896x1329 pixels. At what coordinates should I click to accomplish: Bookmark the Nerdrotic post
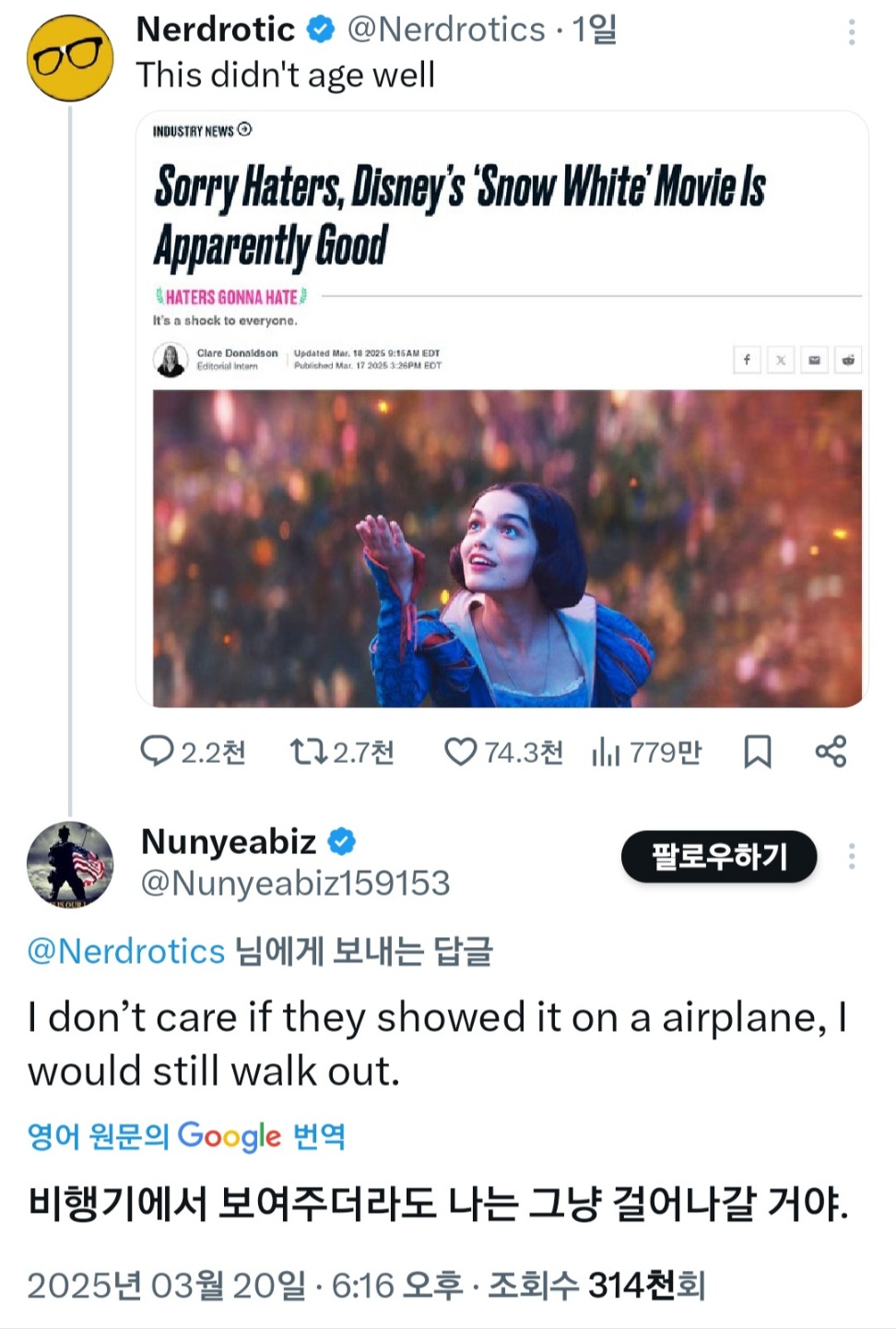[x=757, y=752]
